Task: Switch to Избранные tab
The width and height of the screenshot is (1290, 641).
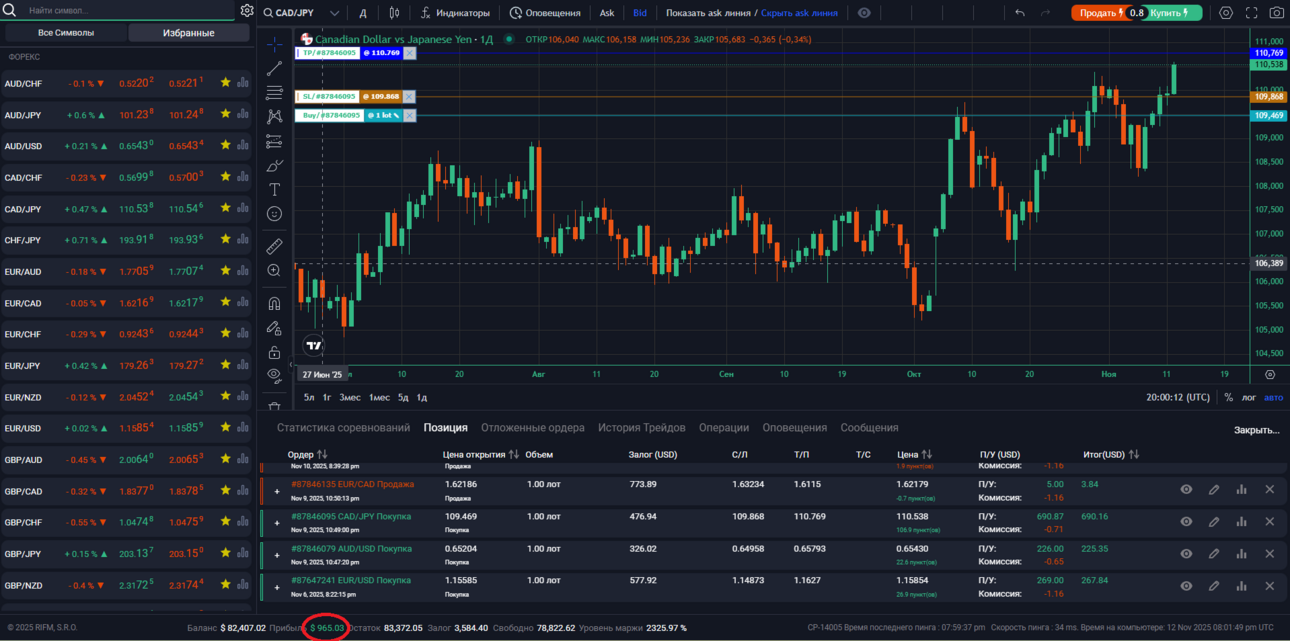Action: 189,33
